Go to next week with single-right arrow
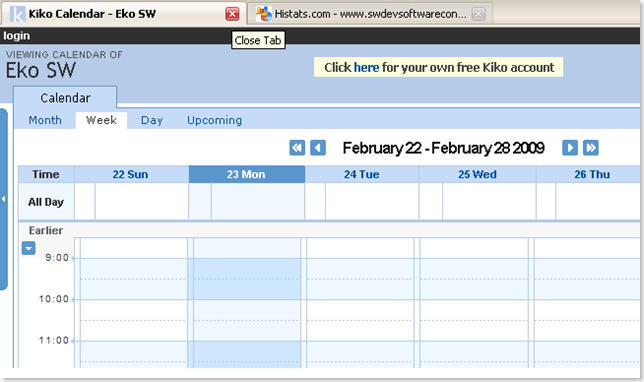 (570, 148)
